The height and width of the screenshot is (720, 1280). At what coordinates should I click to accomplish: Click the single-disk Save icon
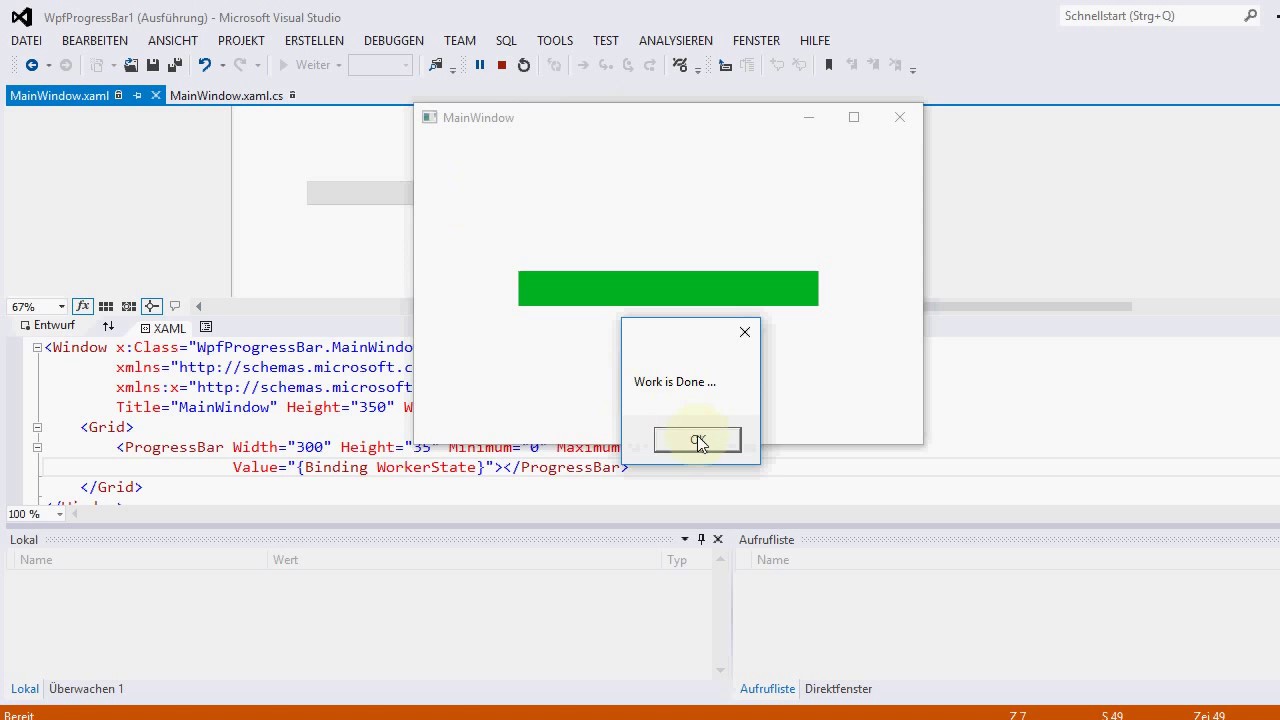(x=153, y=65)
